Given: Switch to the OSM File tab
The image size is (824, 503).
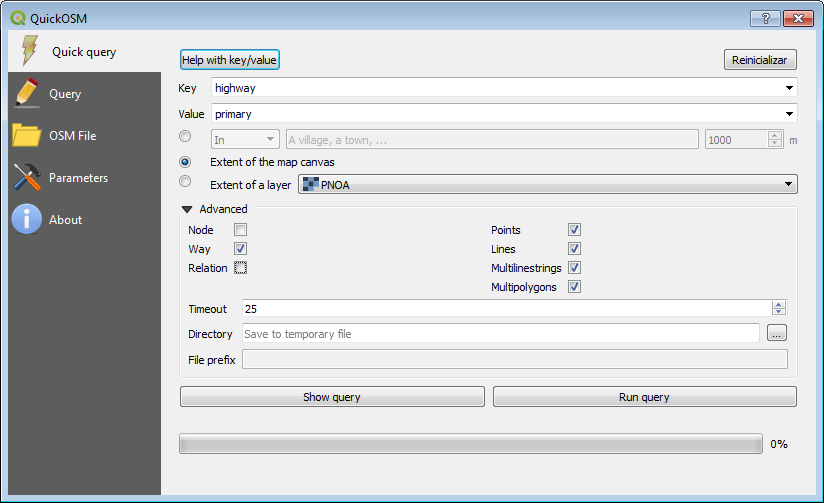Looking at the screenshot, I should pos(85,136).
